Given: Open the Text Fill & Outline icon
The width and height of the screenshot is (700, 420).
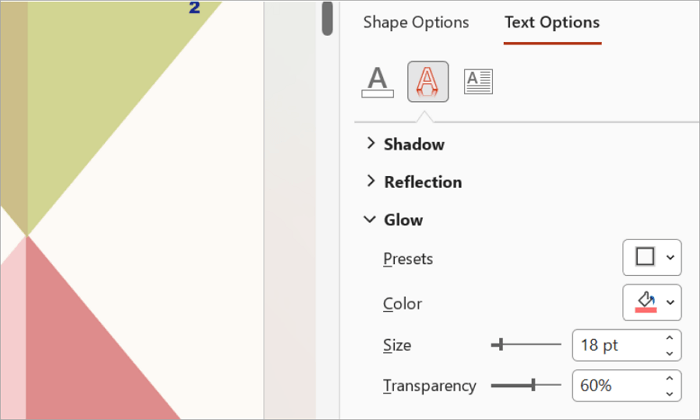Looking at the screenshot, I should click(376, 81).
